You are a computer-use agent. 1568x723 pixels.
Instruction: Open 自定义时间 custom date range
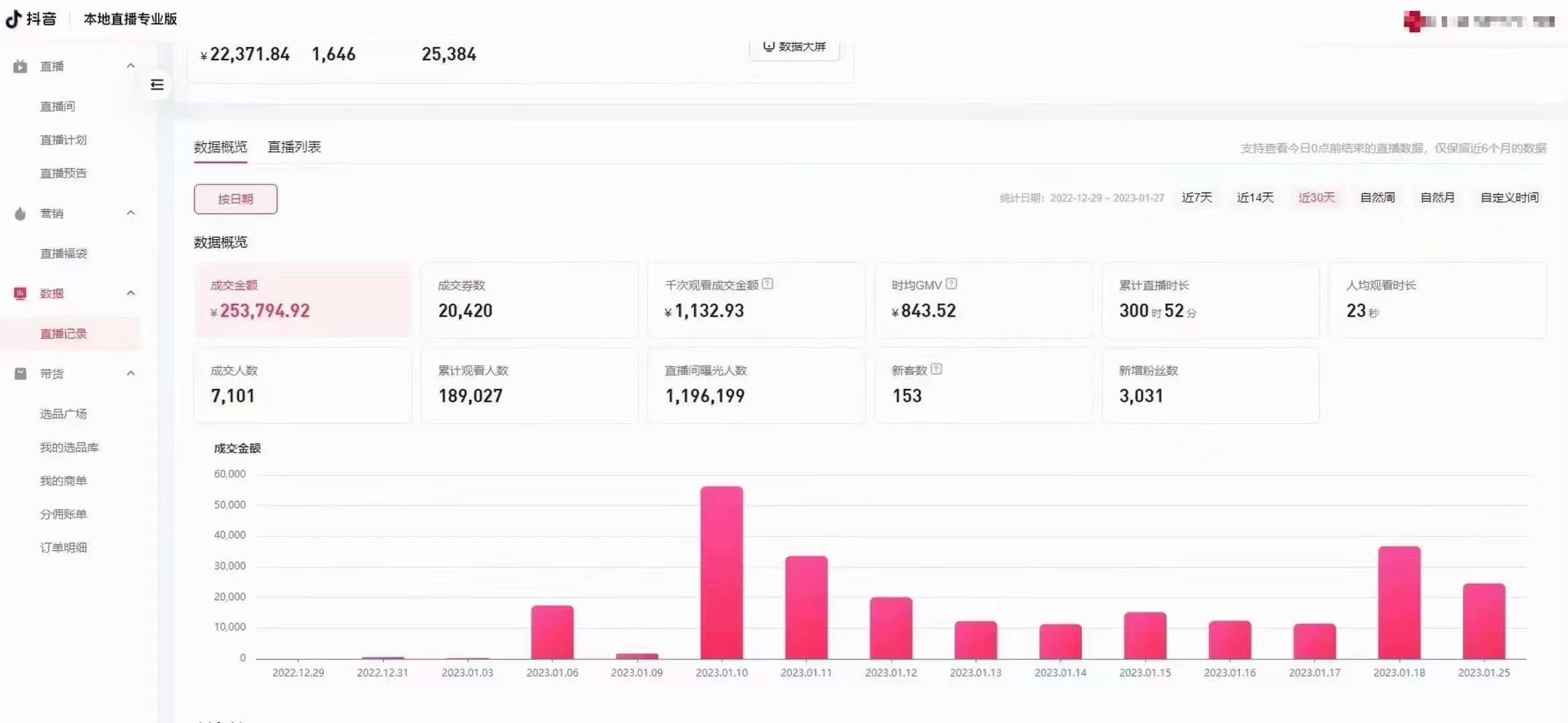point(1509,197)
